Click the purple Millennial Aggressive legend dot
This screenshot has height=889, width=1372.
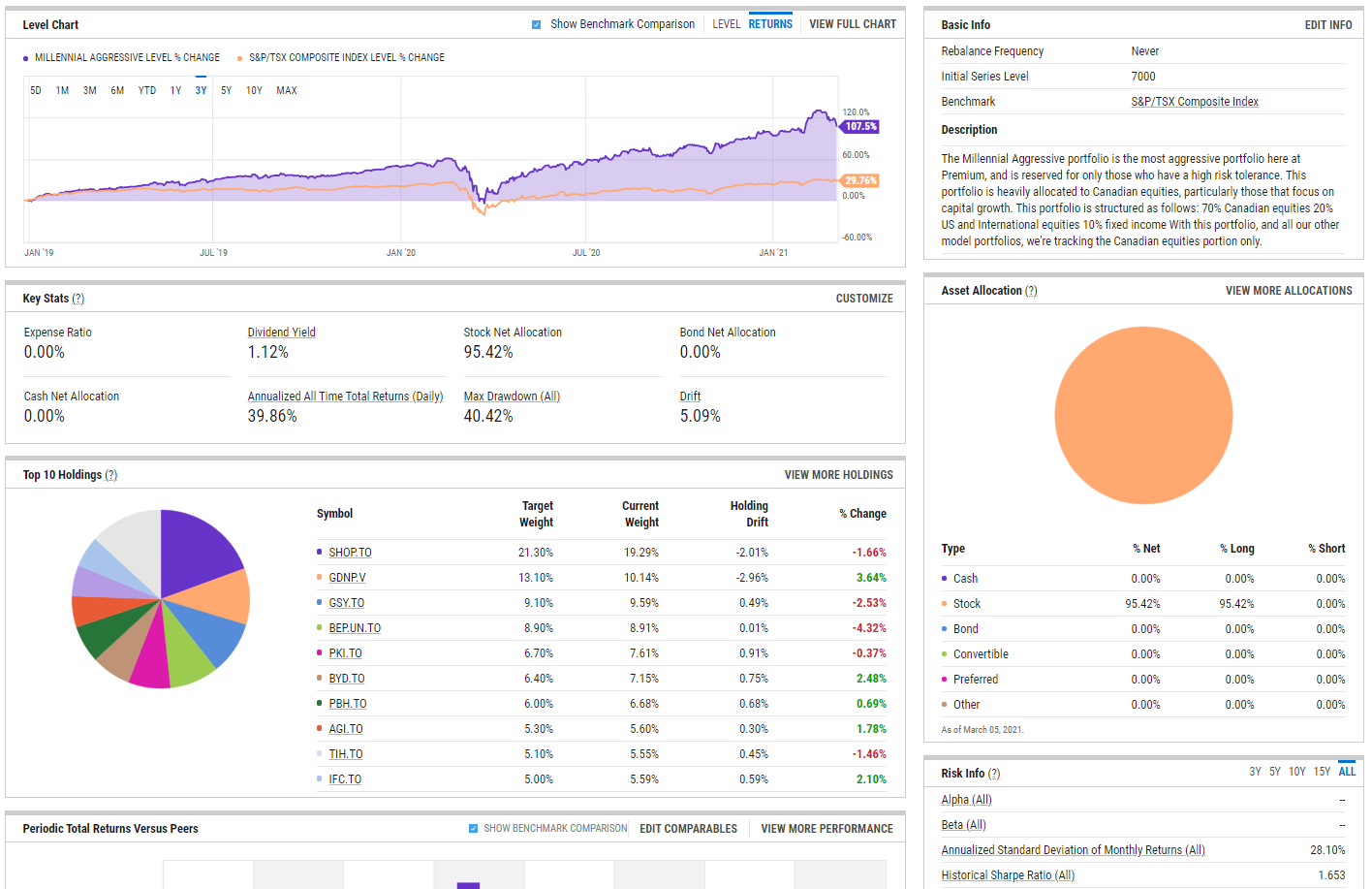26,58
